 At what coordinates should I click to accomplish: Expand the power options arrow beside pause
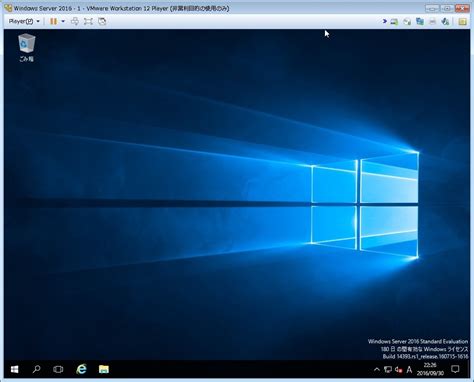pyautogui.click(x=63, y=21)
